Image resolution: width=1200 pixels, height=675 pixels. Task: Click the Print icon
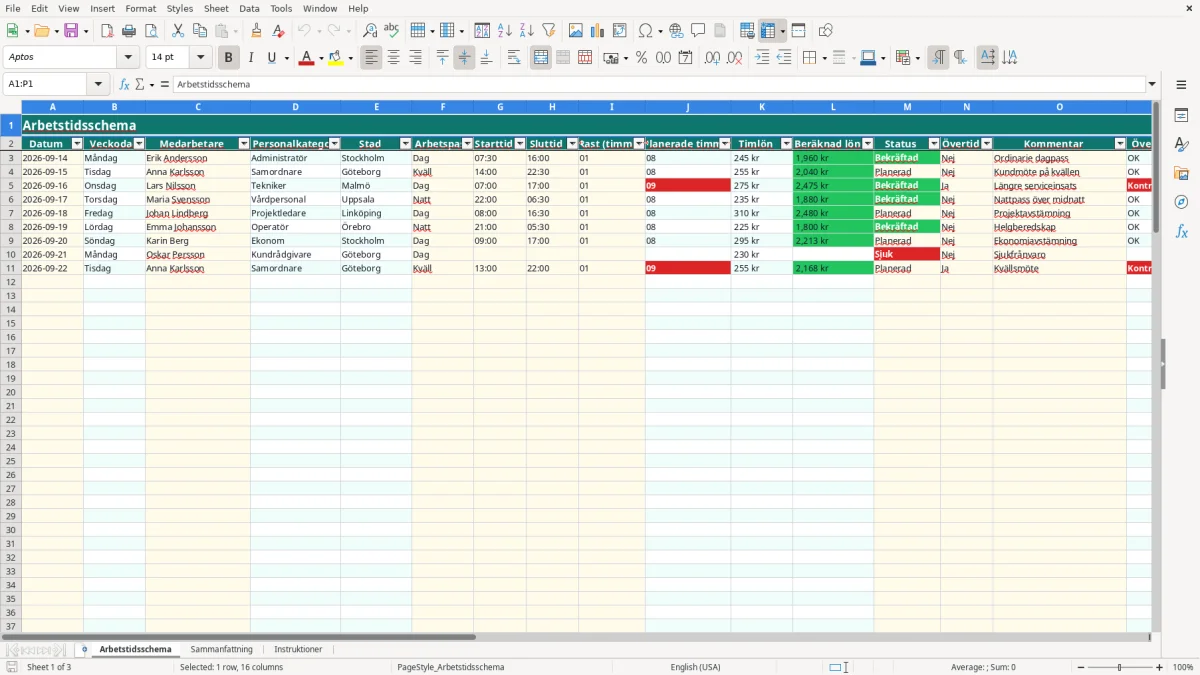[129, 31]
